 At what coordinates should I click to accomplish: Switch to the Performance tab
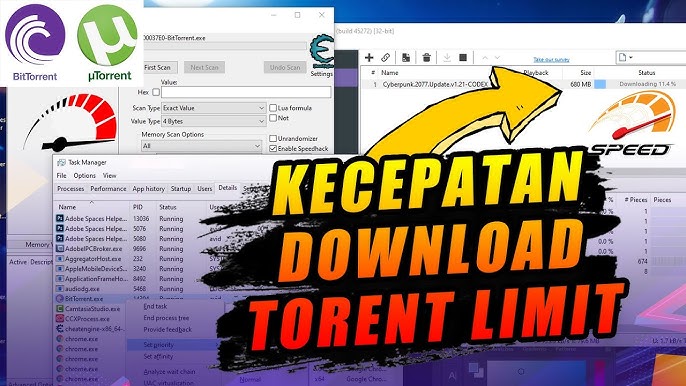(108, 189)
